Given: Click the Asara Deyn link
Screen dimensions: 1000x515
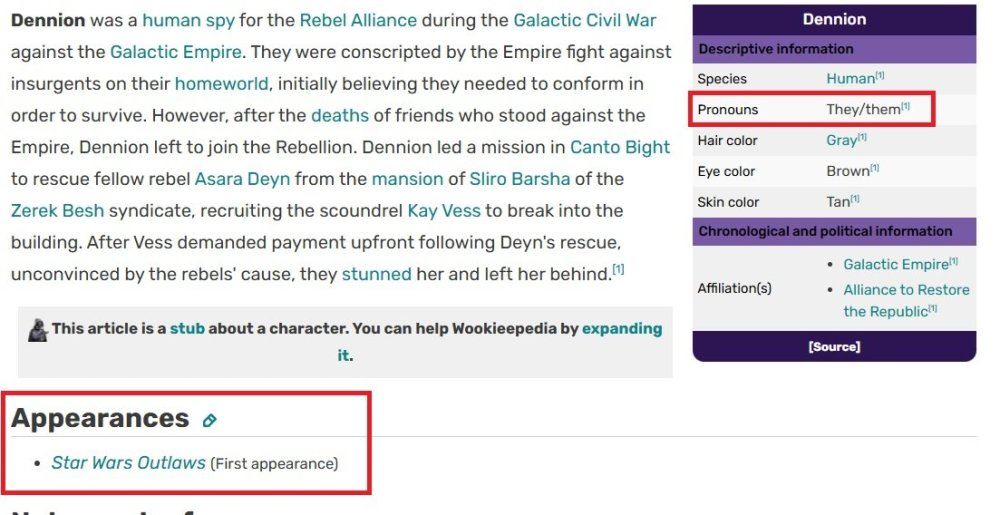Looking at the screenshot, I should pos(242,179).
